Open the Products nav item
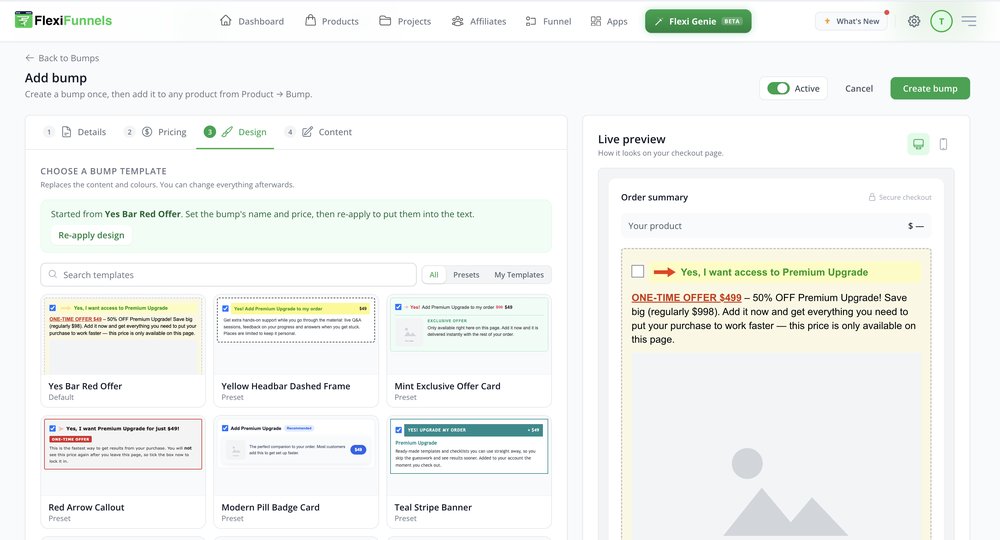 332,21
